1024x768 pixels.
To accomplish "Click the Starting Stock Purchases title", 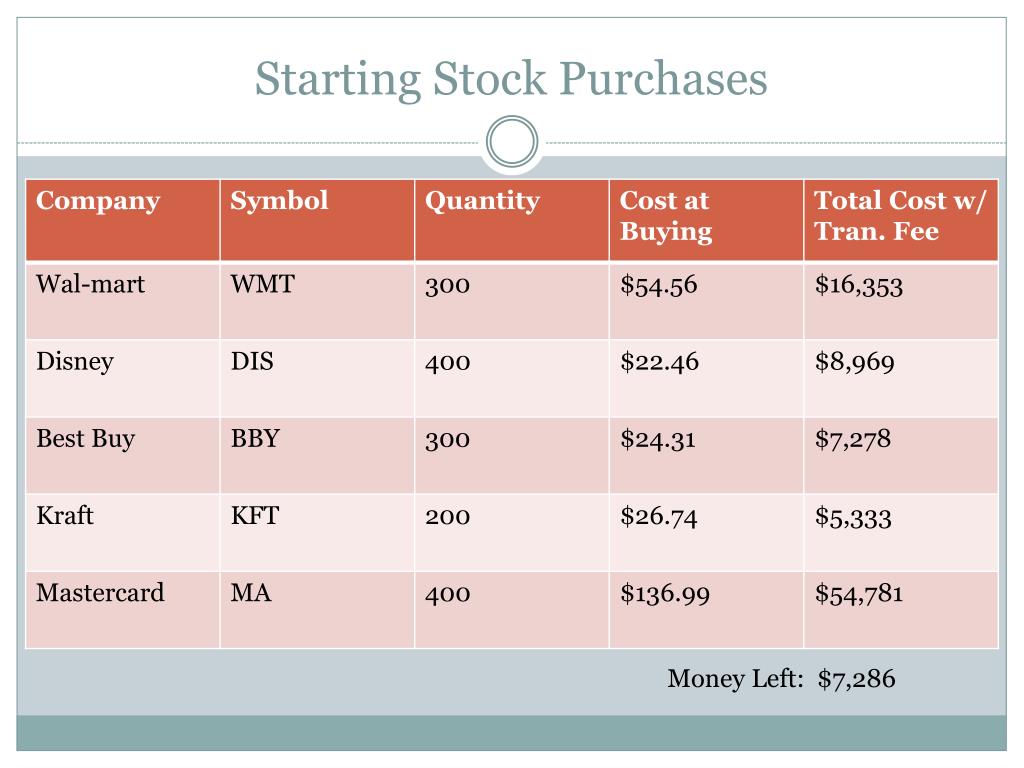I will pos(511,79).
